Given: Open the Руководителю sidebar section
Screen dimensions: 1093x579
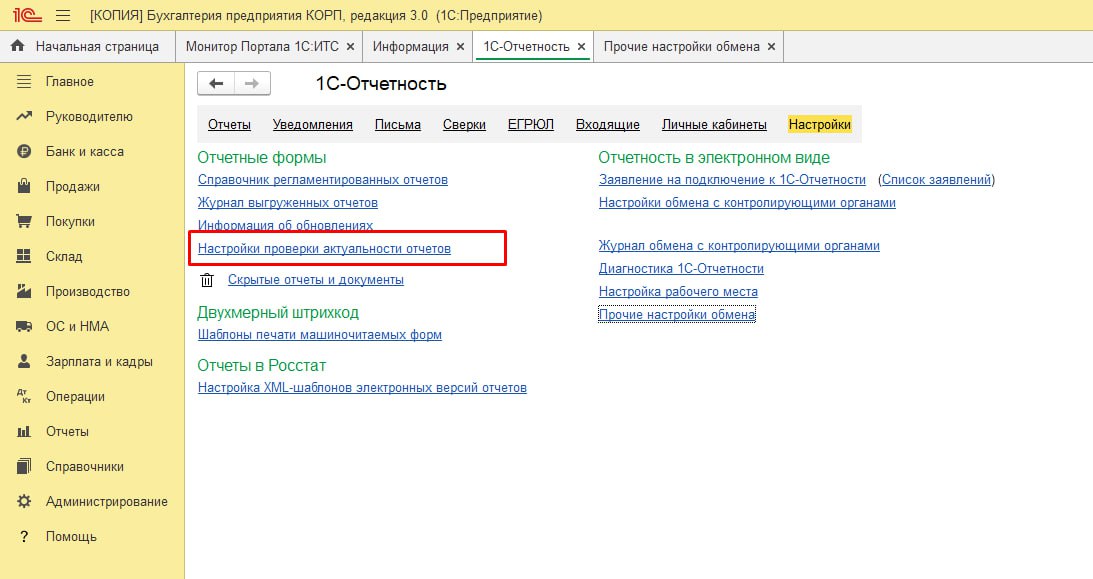Looking at the screenshot, I should 92,116.
